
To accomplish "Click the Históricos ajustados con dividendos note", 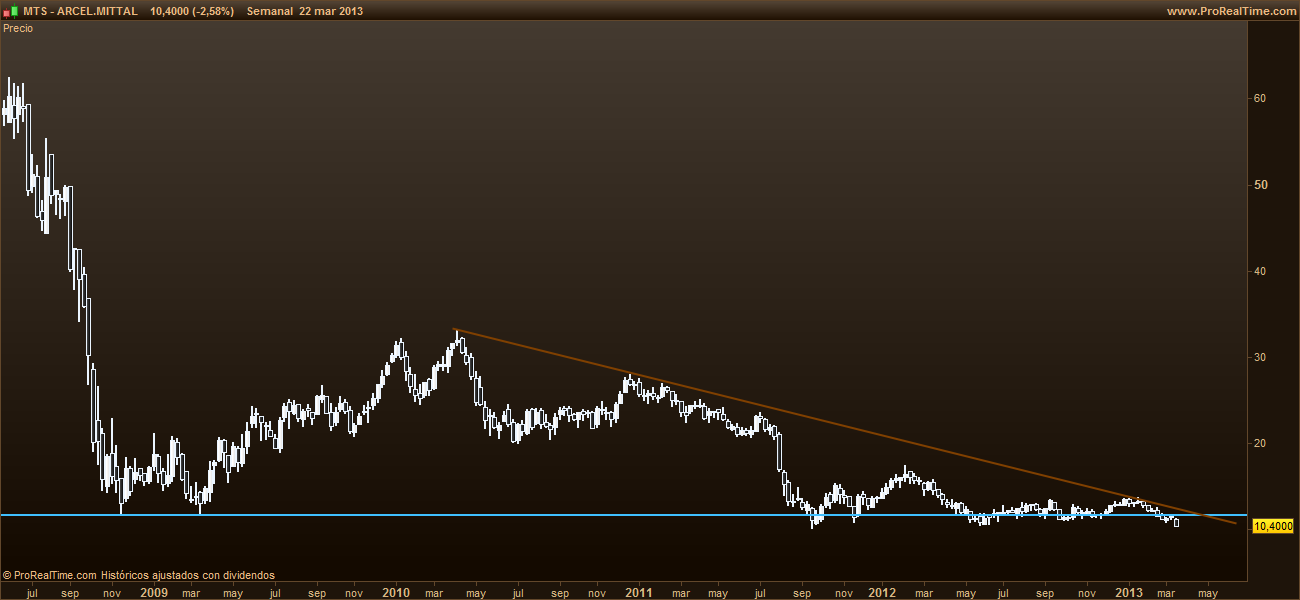I will (x=188, y=575).
